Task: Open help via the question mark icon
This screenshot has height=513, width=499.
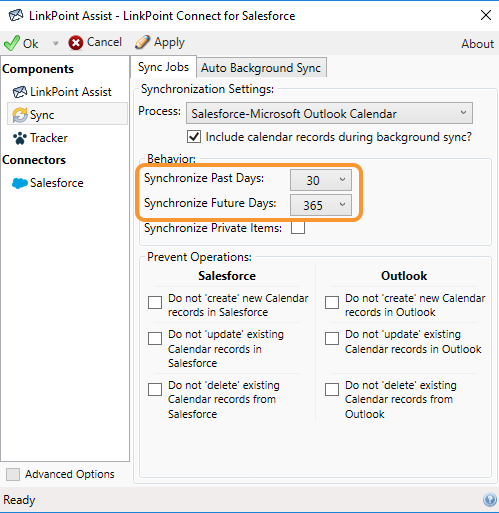Action: pos(490,500)
